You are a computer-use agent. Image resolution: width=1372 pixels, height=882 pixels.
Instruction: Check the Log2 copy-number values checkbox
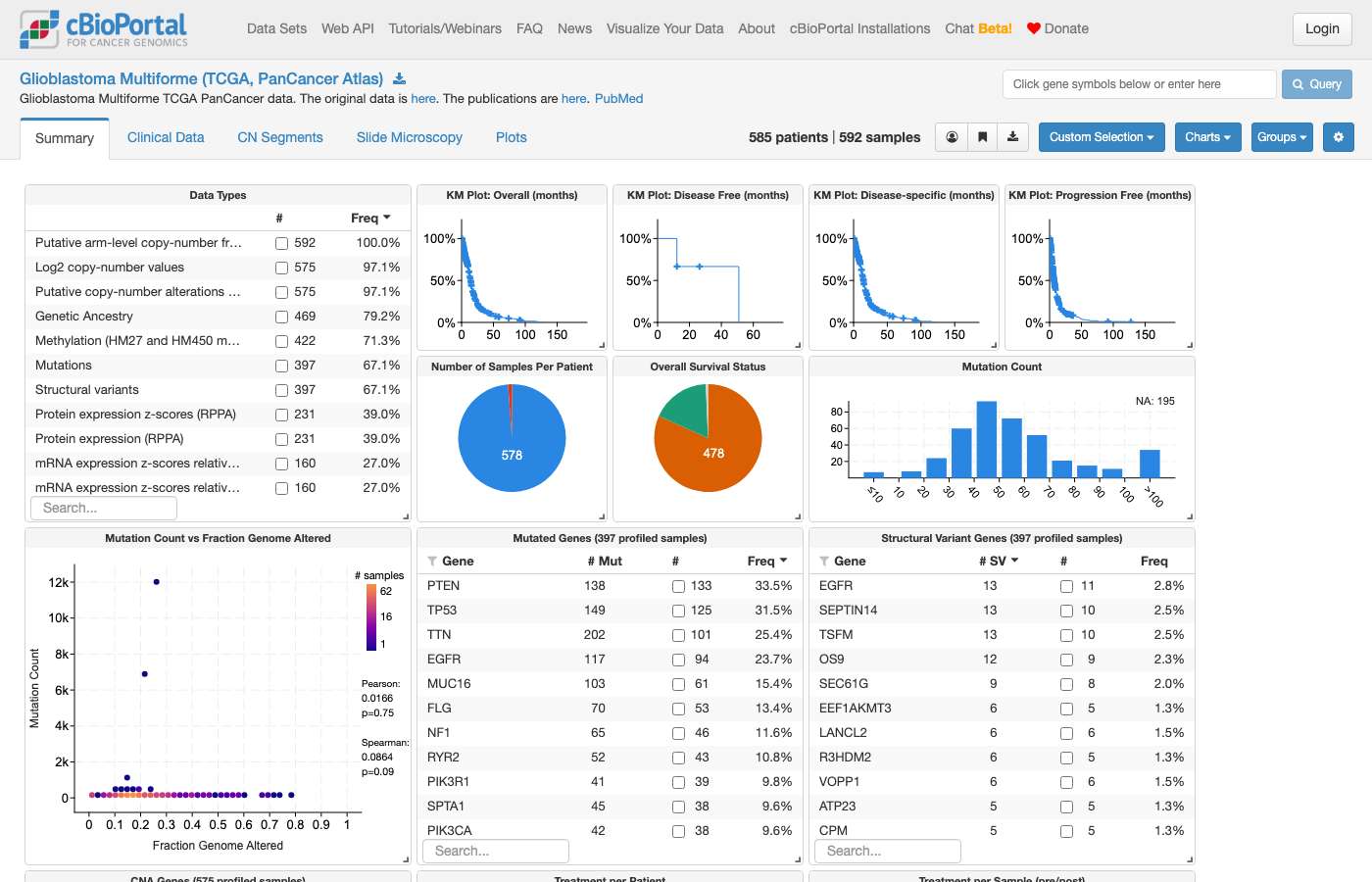pyautogui.click(x=281, y=268)
